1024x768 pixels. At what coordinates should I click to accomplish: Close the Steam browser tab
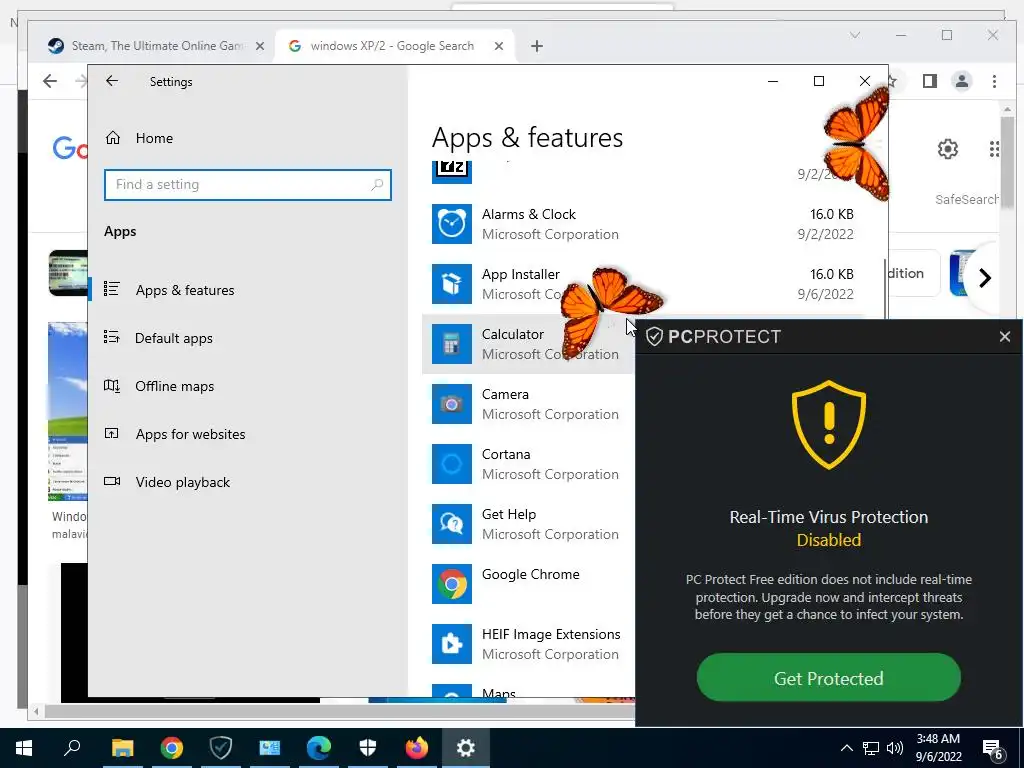coord(260,46)
